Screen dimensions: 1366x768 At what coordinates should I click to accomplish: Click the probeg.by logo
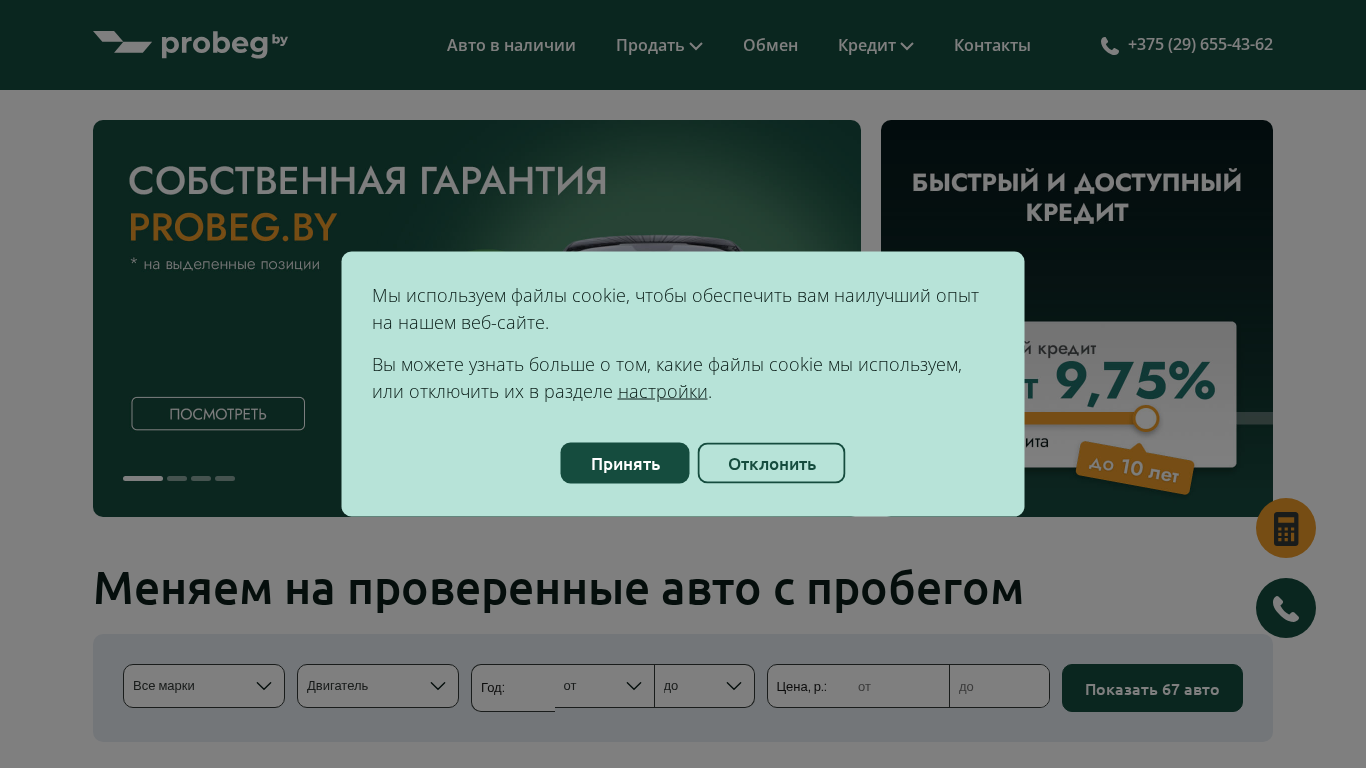point(191,44)
